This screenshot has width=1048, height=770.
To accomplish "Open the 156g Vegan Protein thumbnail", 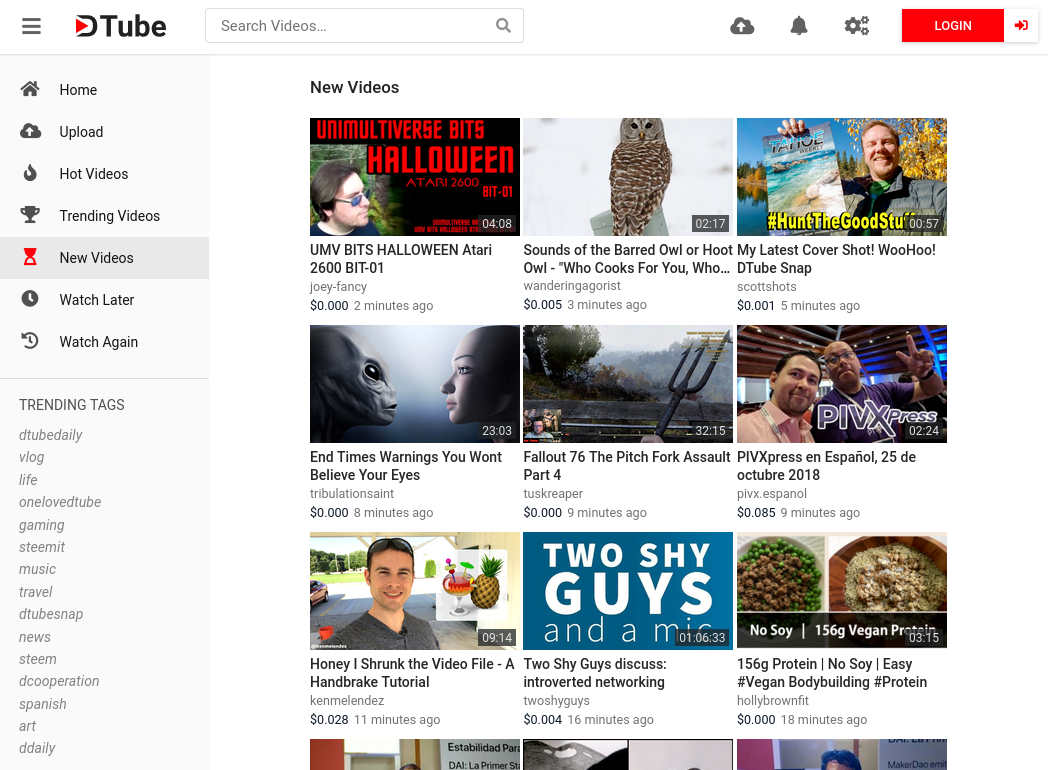I will tap(841, 590).
